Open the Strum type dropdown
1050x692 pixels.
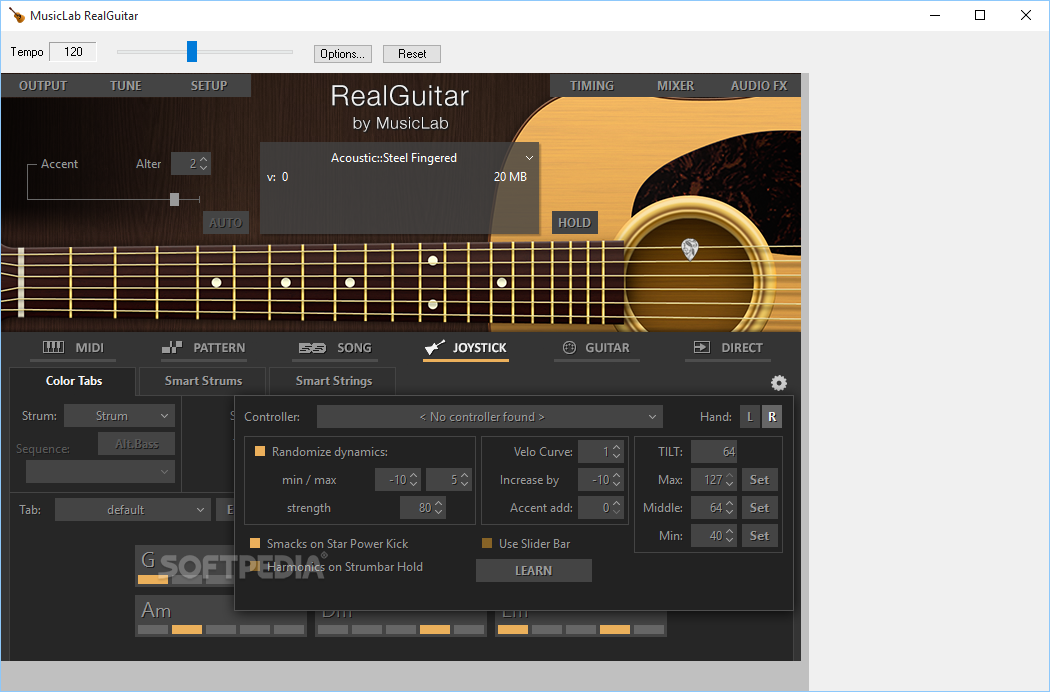119,416
